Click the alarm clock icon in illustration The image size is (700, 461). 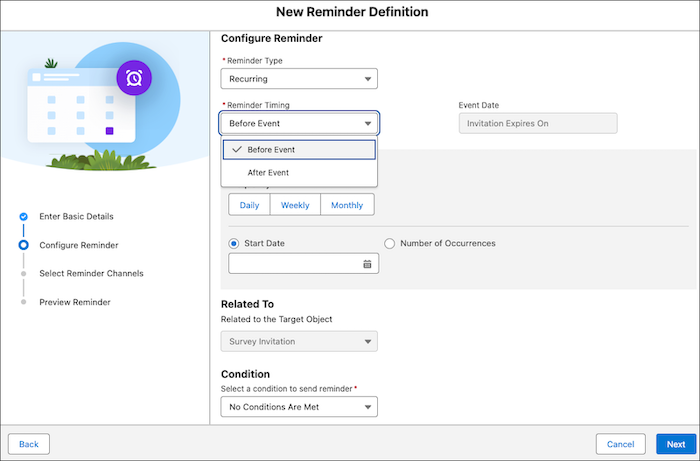[133, 77]
